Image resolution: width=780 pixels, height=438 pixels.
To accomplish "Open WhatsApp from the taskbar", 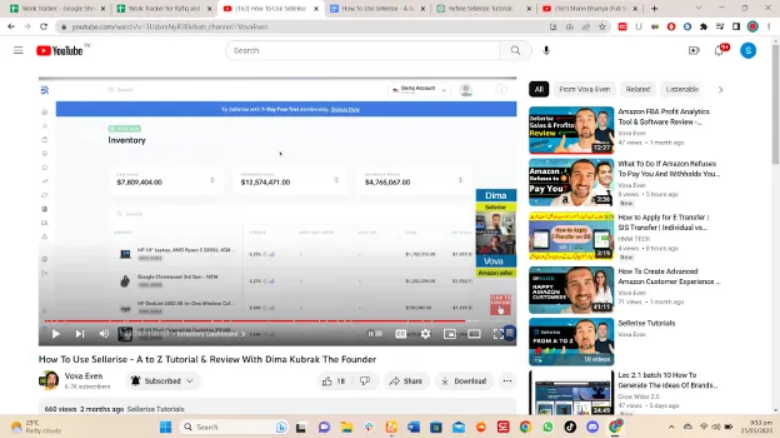I will click(x=548, y=427).
